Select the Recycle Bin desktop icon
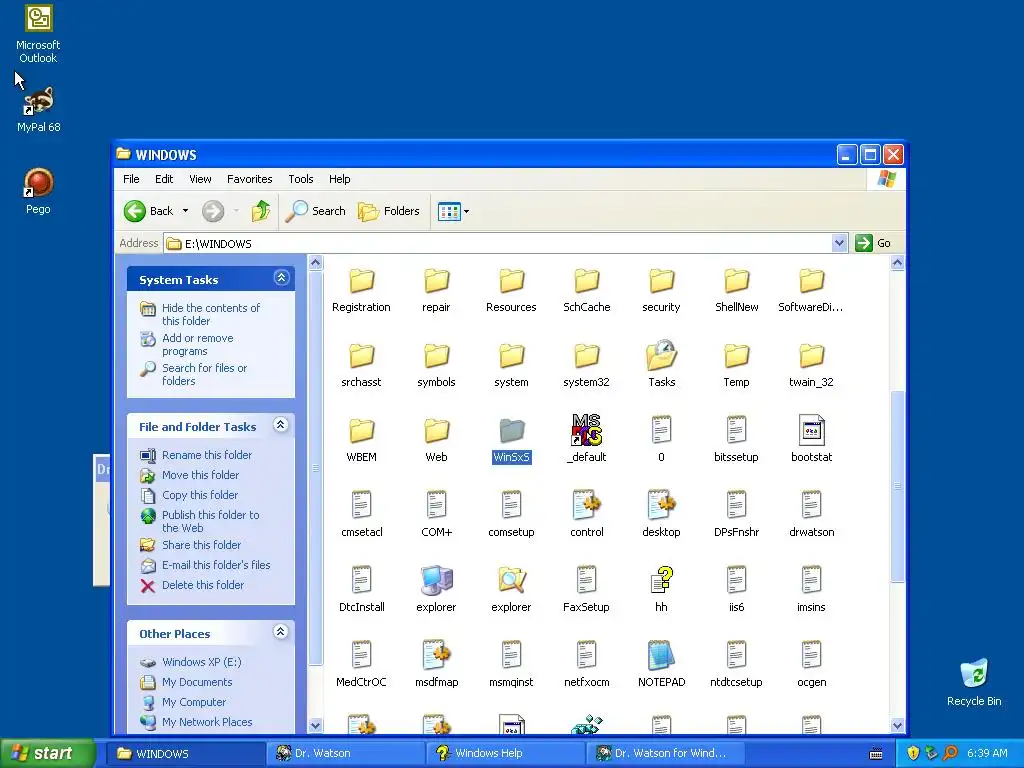The image size is (1024, 768). tap(974, 682)
